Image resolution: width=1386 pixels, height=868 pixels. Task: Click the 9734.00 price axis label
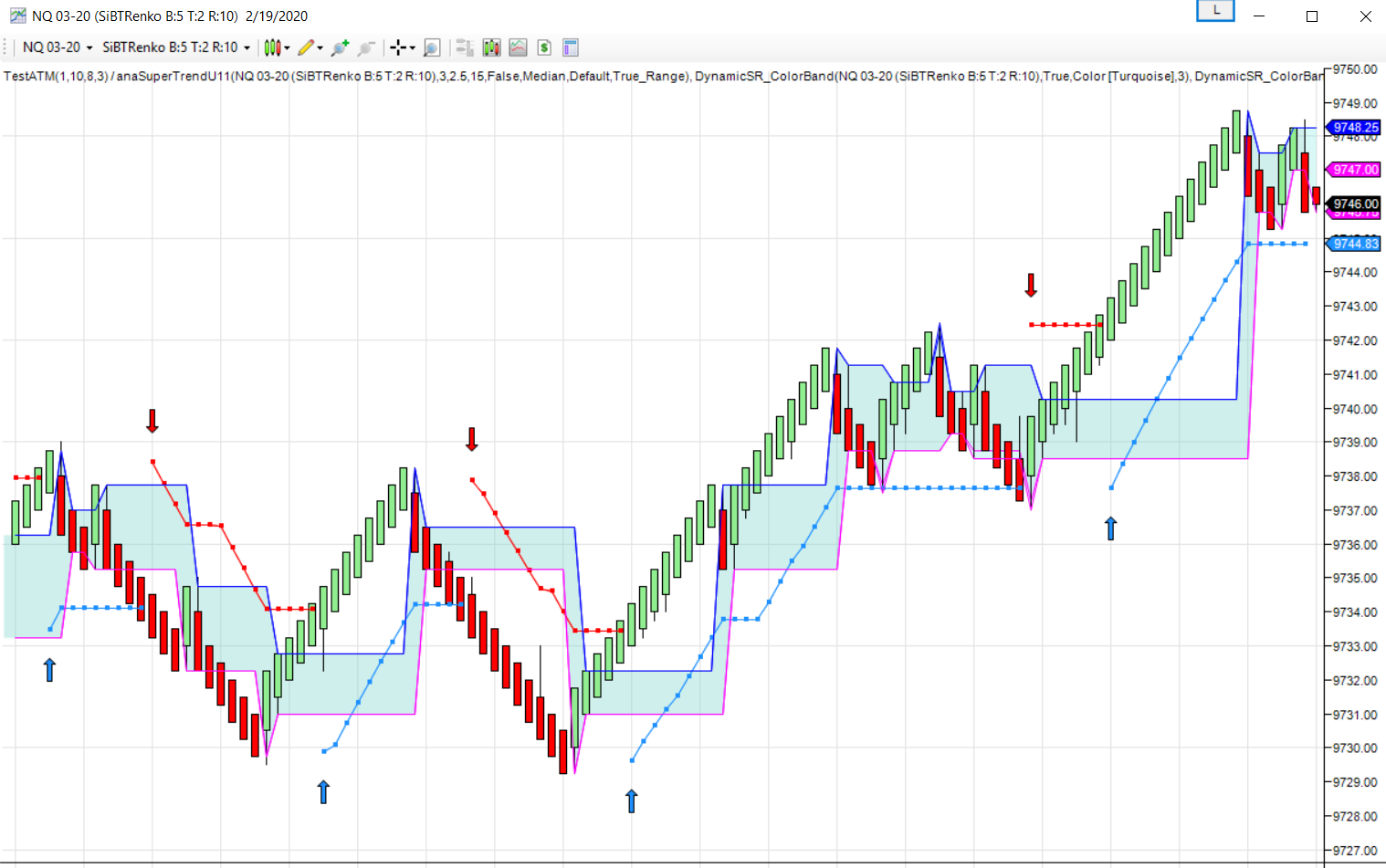(1355, 612)
